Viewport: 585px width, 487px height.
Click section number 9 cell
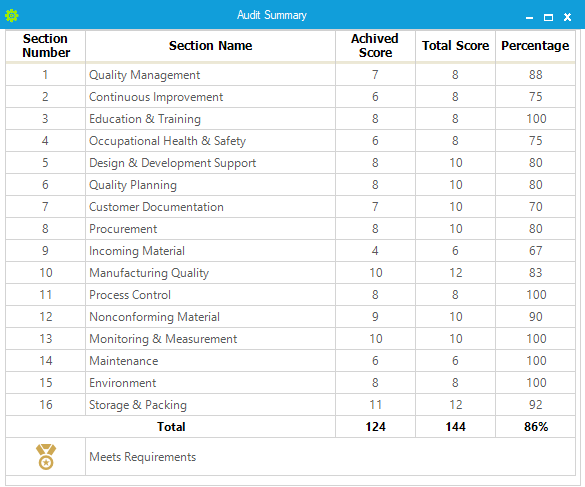(x=46, y=251)
